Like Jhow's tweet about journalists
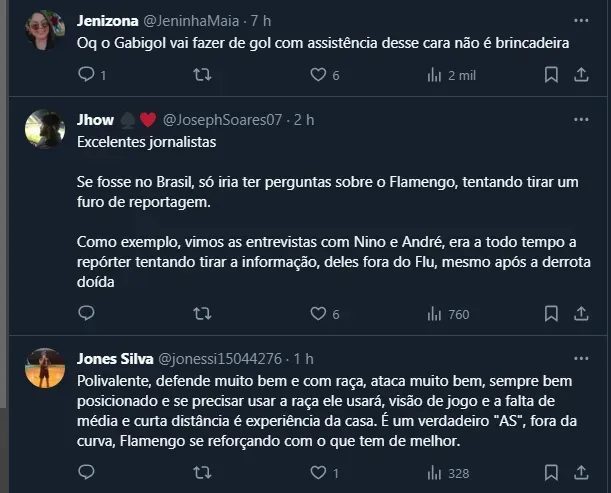Image resolution: width=611 pixels, height=493 pixels. coord(318,314)
